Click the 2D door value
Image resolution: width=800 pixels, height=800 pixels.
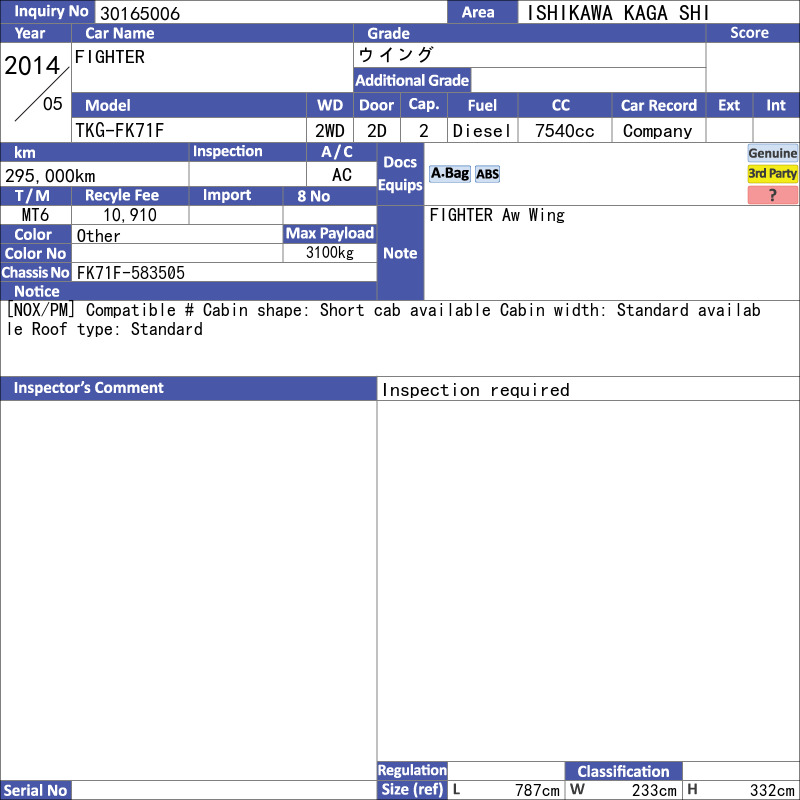tap(377, 131)
